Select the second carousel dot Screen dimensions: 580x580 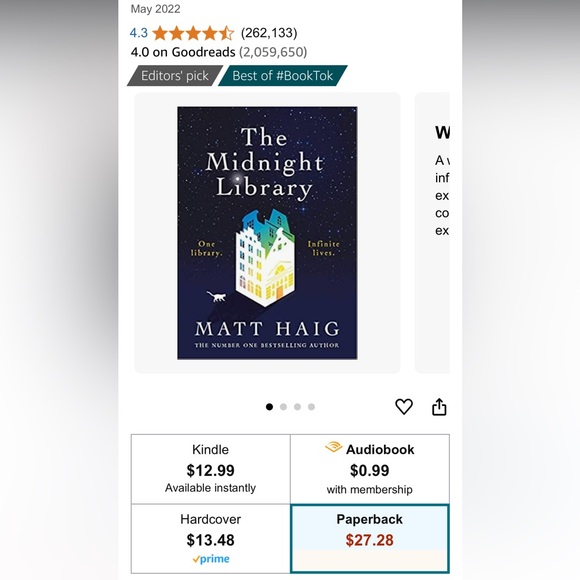[x=283, y=407]
